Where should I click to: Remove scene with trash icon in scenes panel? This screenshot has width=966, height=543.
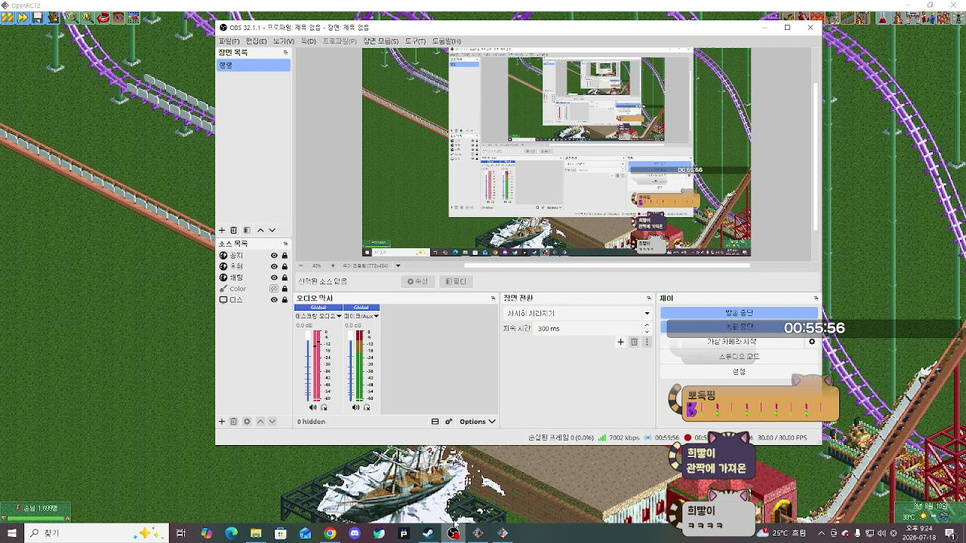(x=233, y=230)
